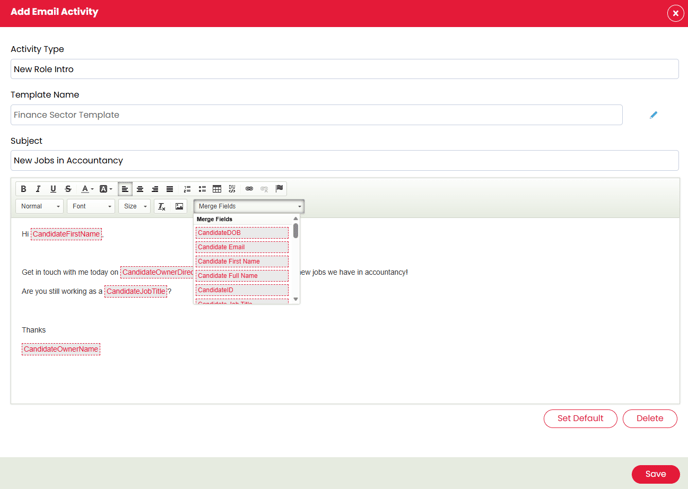This screenshot has width=688, height=489.
Task: Toggle bold formatting in the editor
Action: (x=24, y=189)
